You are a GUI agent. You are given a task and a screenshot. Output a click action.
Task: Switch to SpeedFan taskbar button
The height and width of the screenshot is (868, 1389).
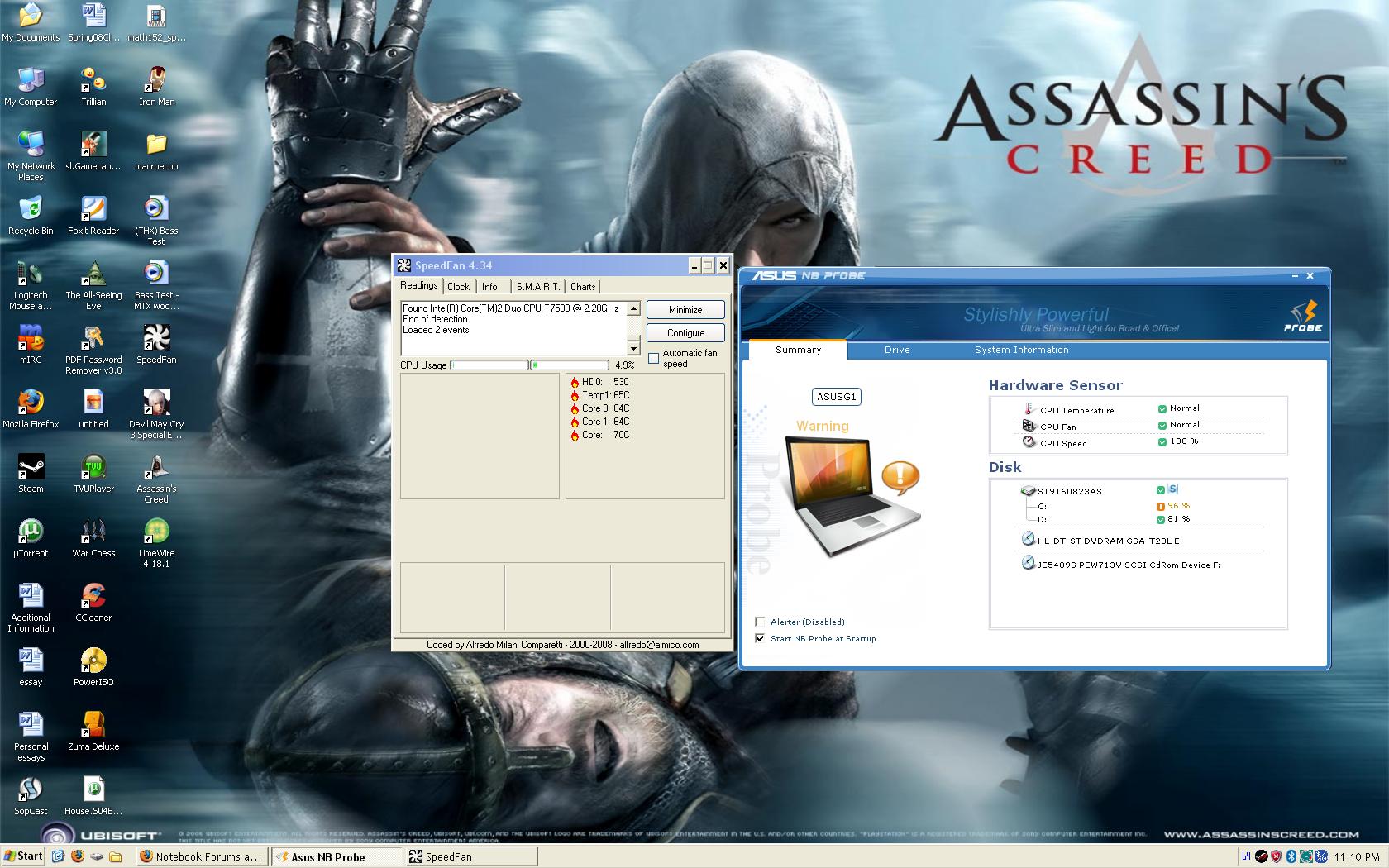[x=471, y=856]
